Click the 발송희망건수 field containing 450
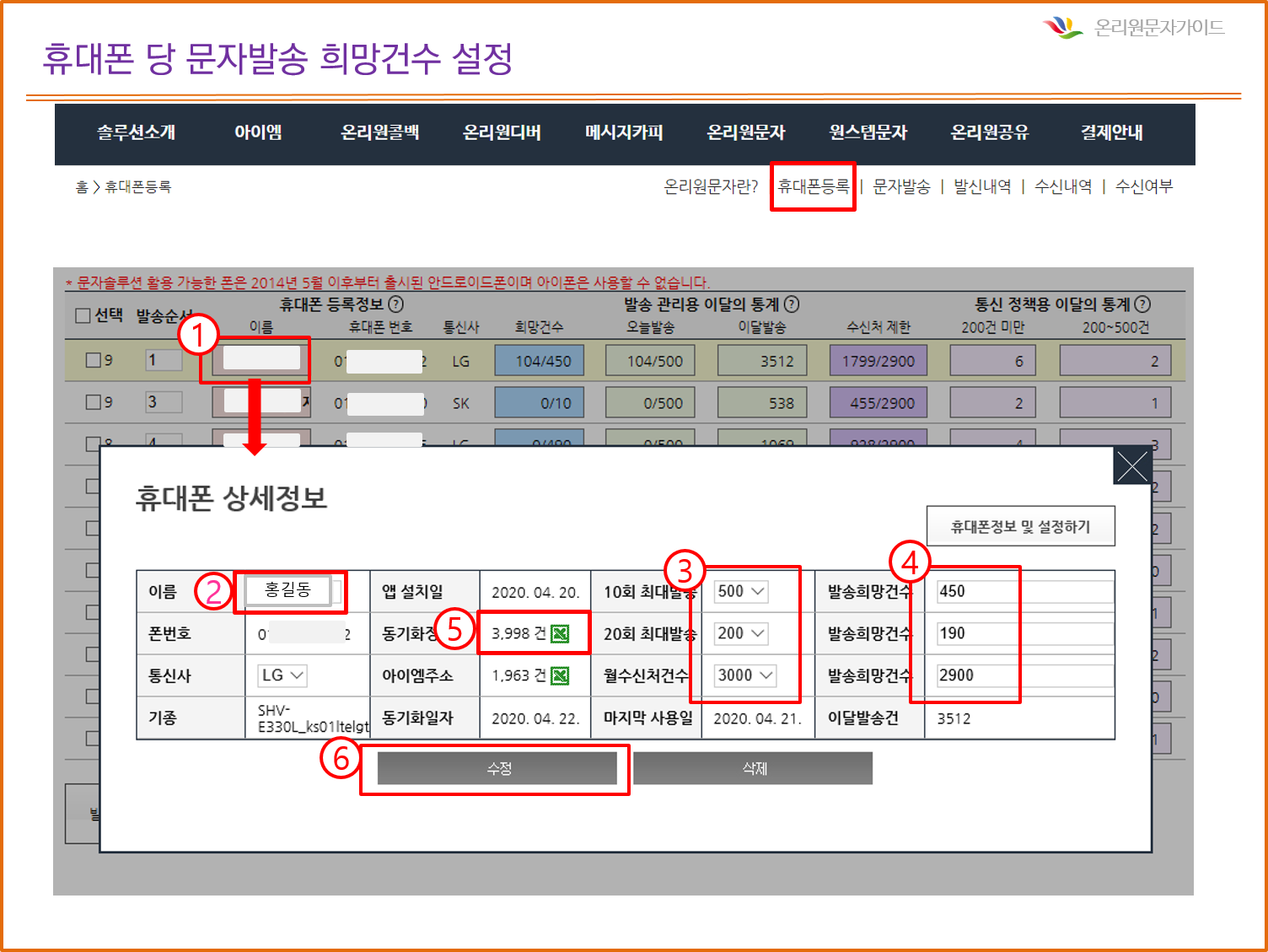Viewport: 1268px width, 952px height. click(x=1024, y=592)
